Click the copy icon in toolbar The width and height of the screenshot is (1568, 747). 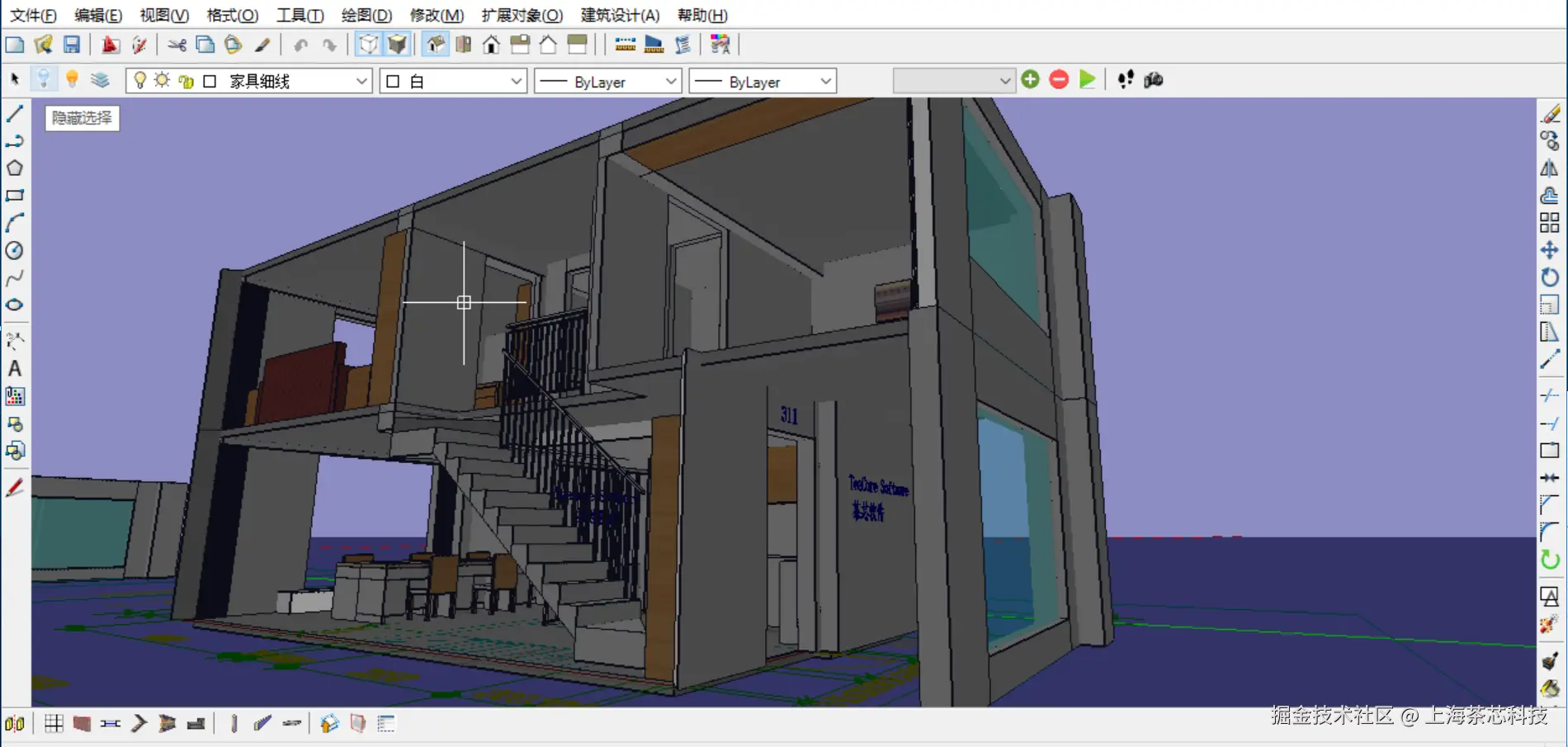click(x=205, y=45)
